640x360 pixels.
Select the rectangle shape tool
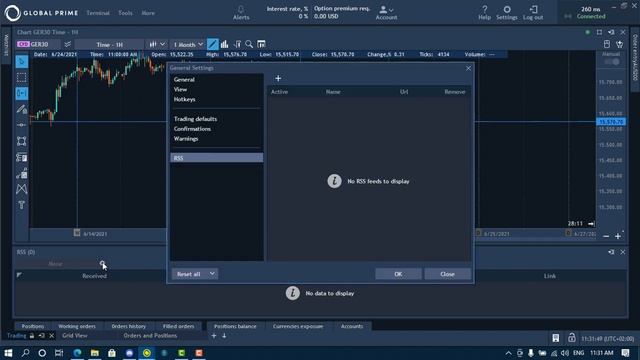coord(22,141)
